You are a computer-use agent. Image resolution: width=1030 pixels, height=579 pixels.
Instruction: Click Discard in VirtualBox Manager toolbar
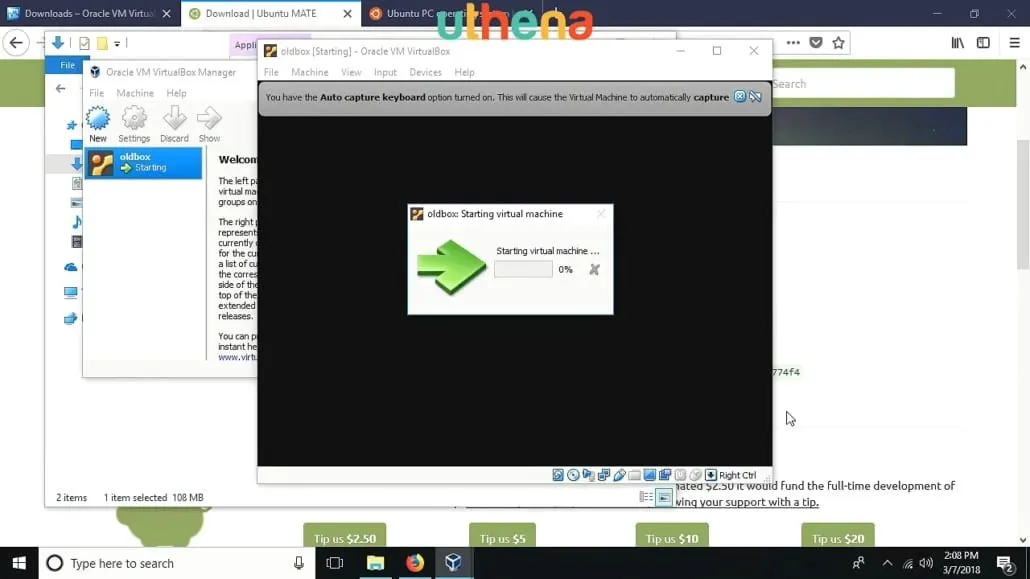pyautogui.click(x=174, y=124)
